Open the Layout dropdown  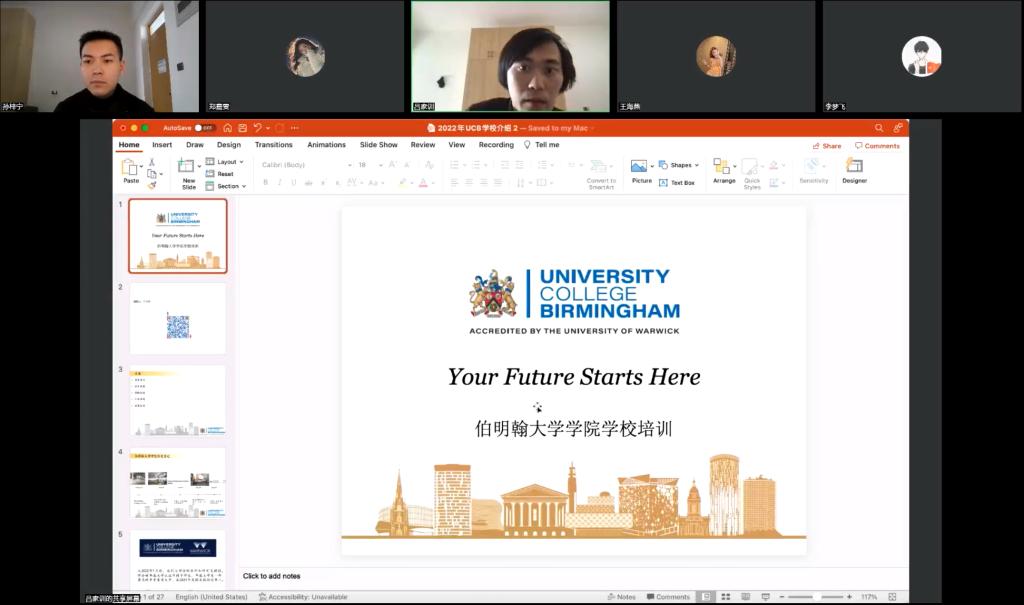point(225,162)
